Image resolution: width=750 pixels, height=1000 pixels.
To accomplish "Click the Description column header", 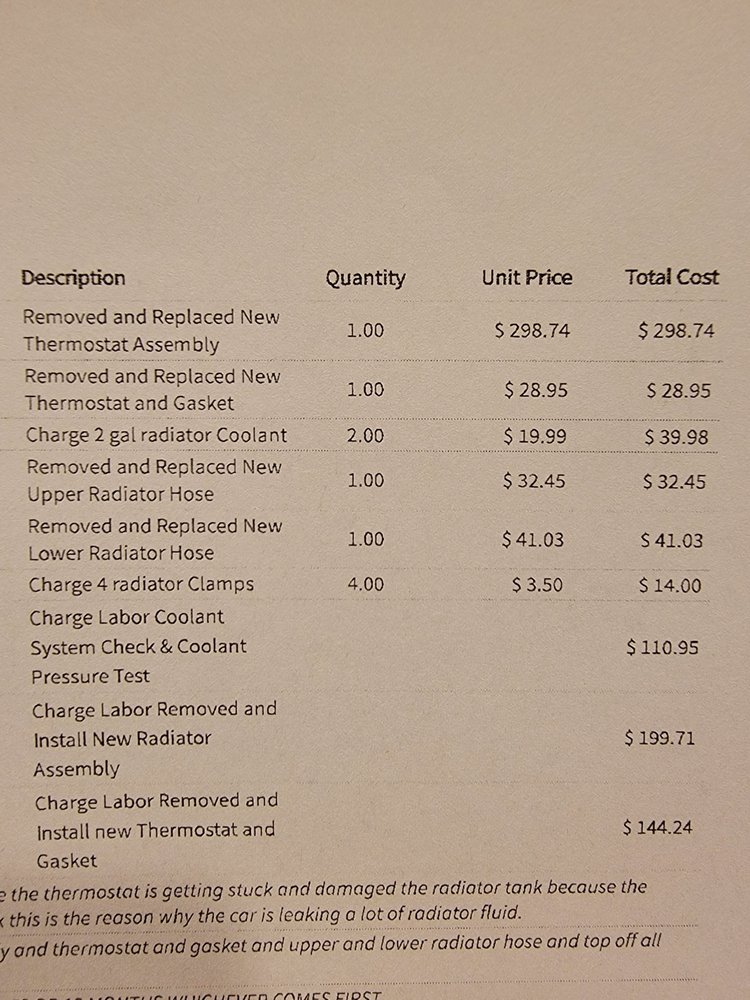I will 73,278.
